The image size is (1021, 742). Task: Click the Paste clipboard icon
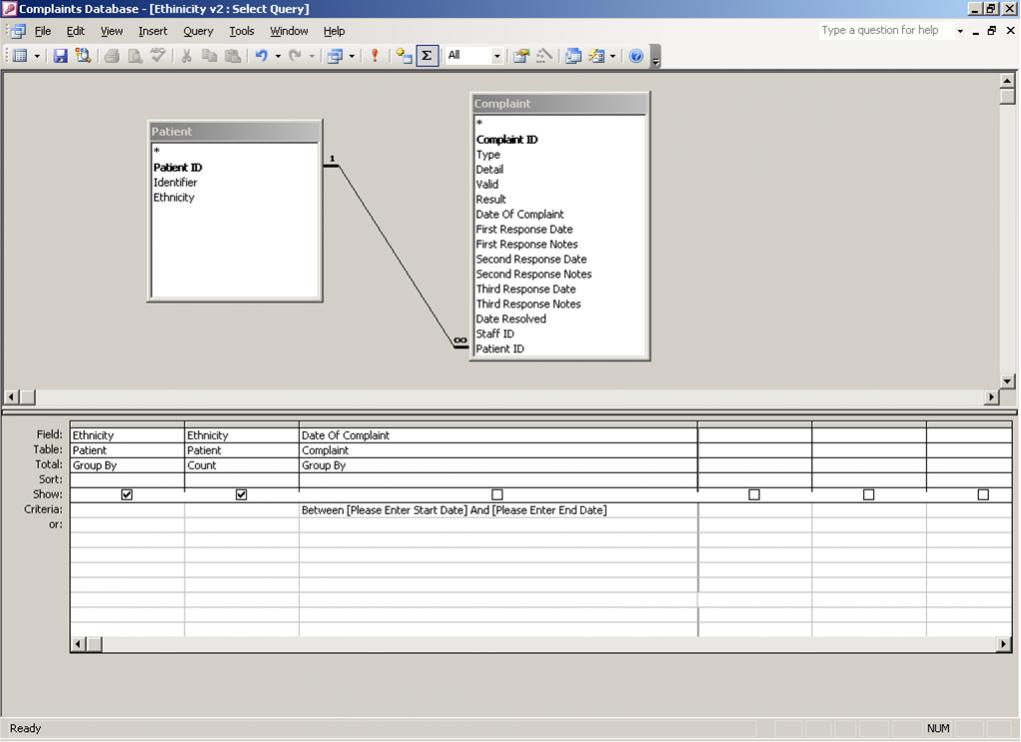(x=232, y=56)
